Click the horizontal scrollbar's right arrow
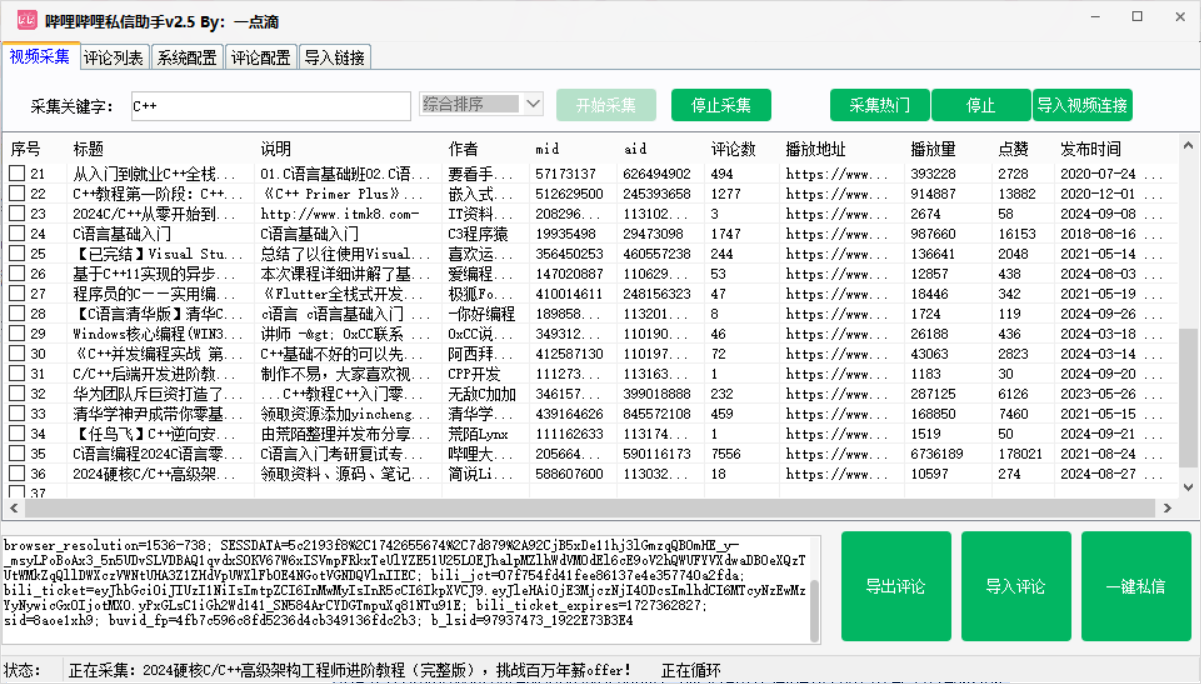Viewport: 1201px width, 684px height. pyautogui.click(x=1168, y=509)
